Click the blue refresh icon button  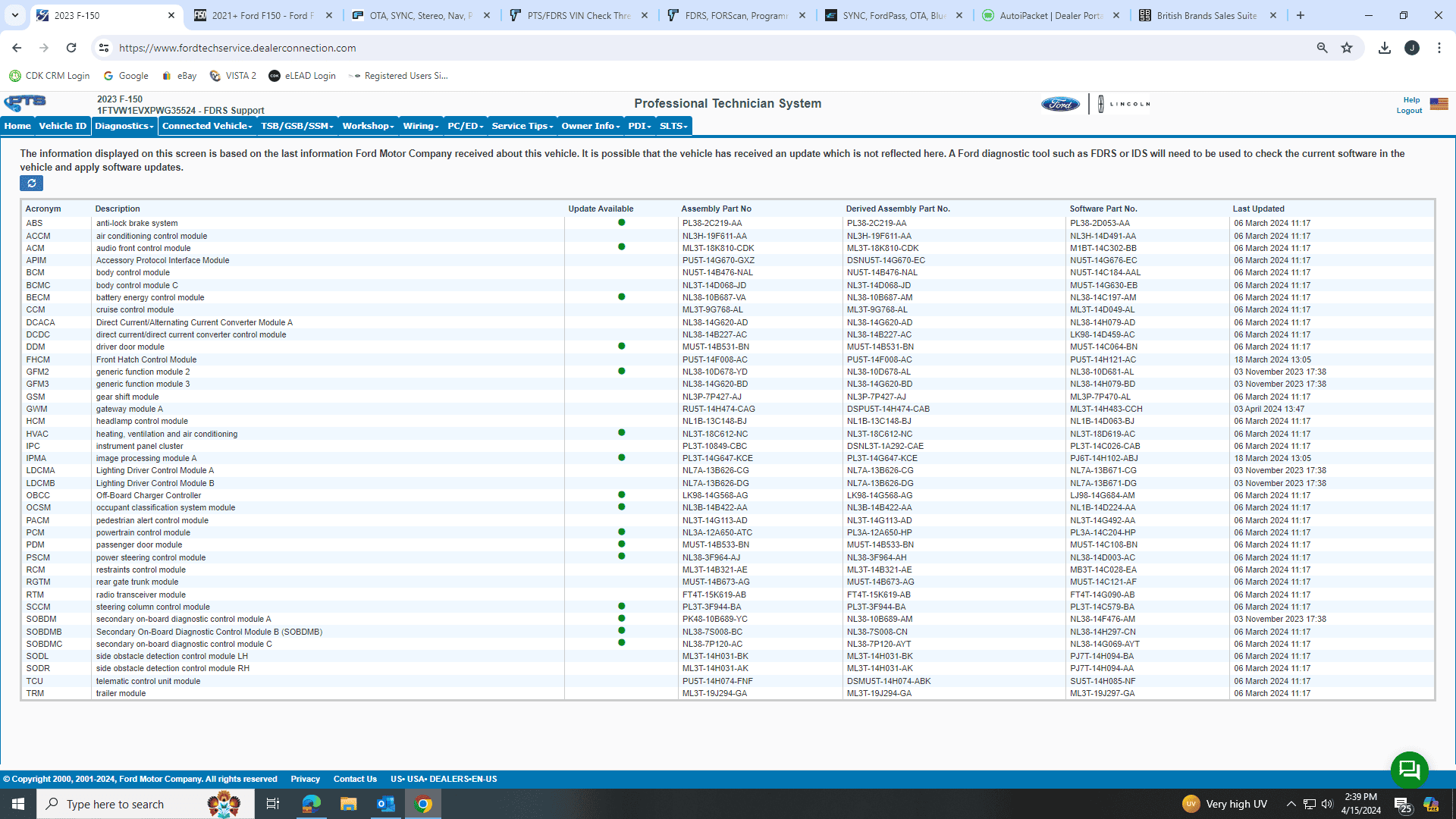coord(31,184)
